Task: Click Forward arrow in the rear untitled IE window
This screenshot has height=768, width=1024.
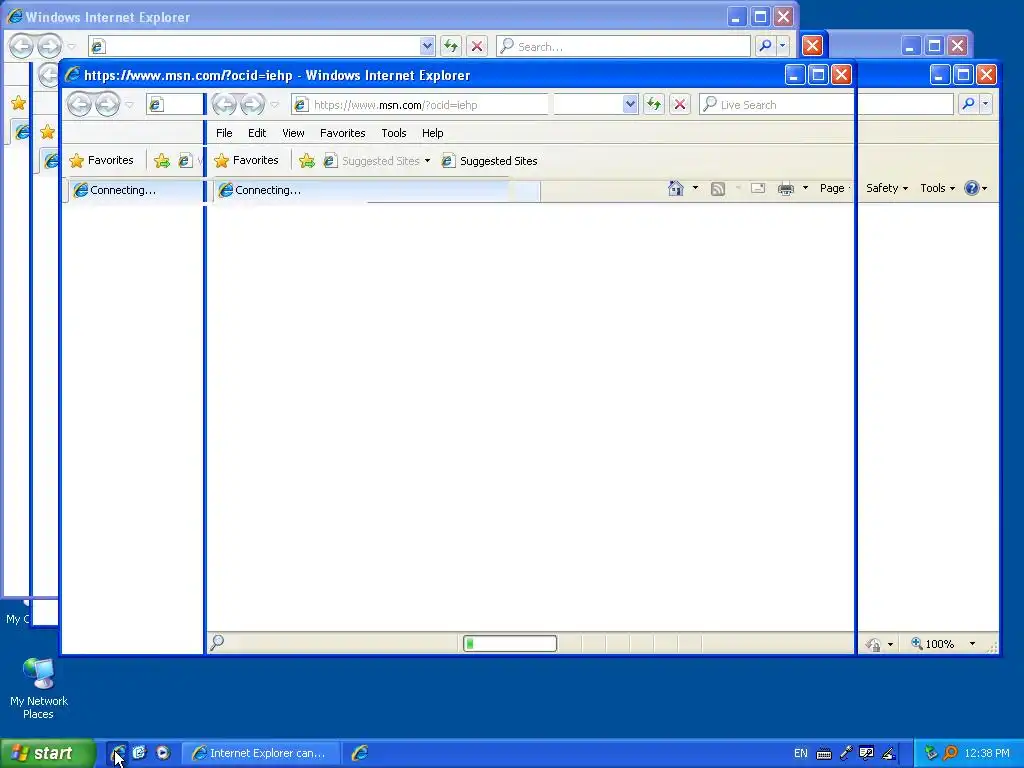Action: point(50,46)
